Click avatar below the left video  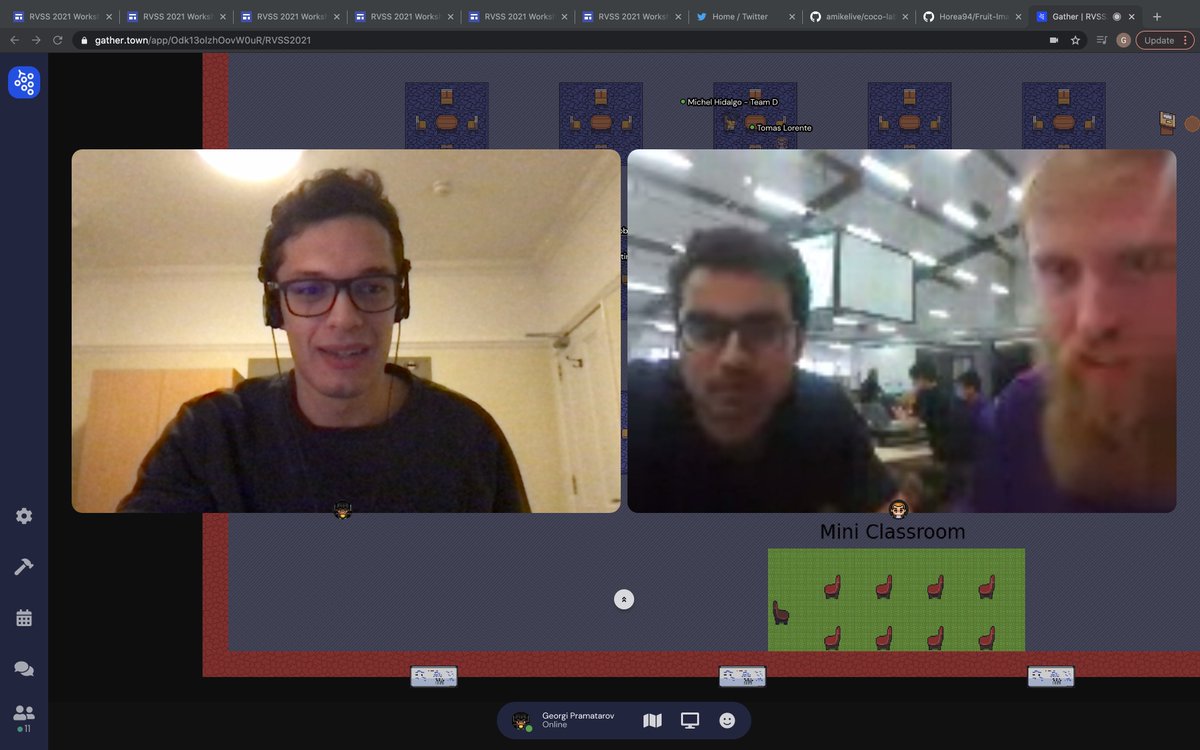(x=342, y=510)
